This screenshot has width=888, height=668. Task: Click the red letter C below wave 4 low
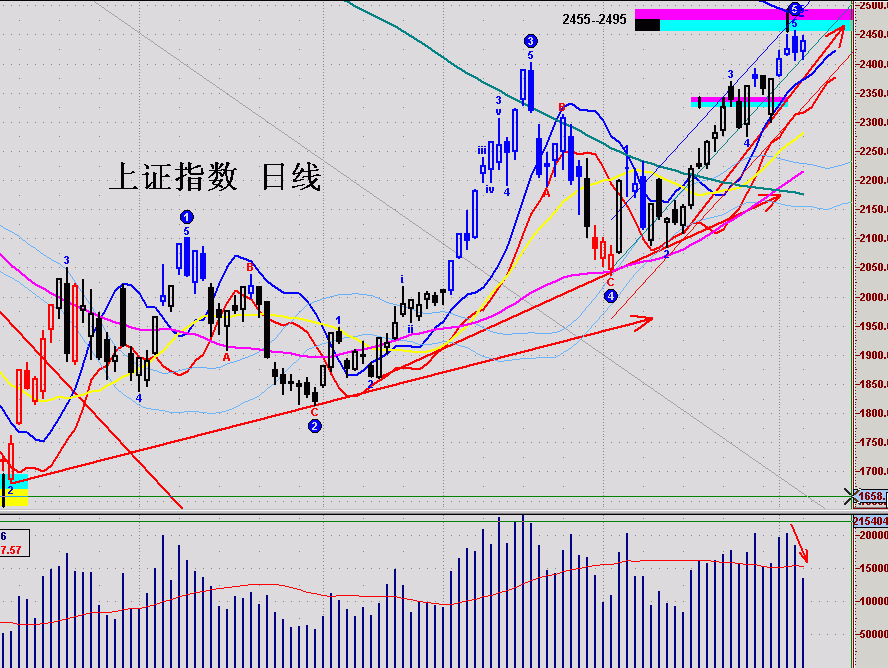pyautogui.click(x=610, y=281)
